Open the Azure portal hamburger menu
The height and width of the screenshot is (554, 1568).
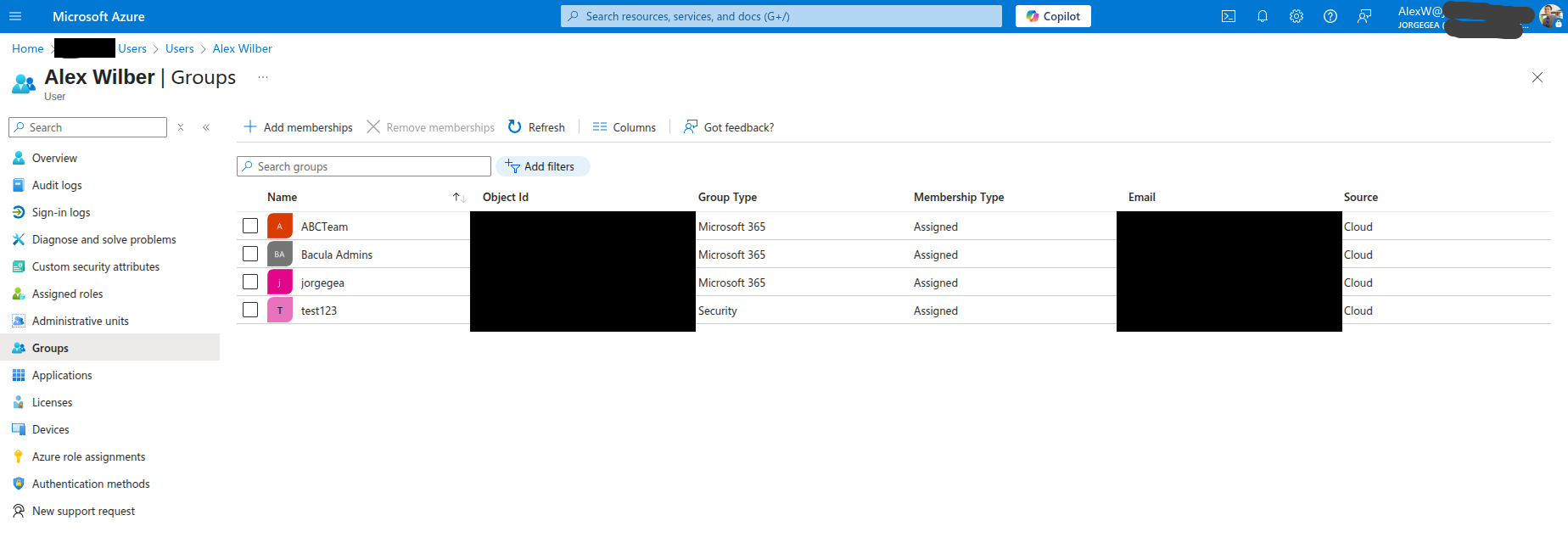(15, 16)
